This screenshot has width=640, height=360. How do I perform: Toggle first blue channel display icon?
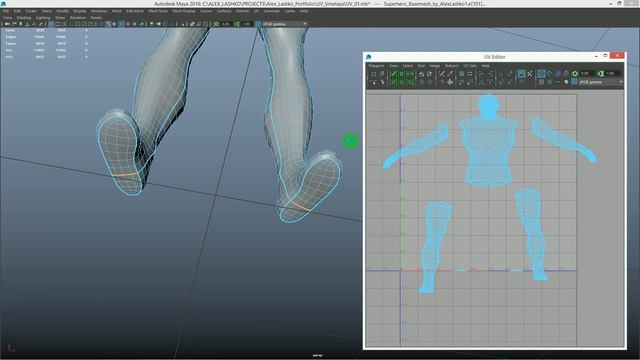[558, 73]
